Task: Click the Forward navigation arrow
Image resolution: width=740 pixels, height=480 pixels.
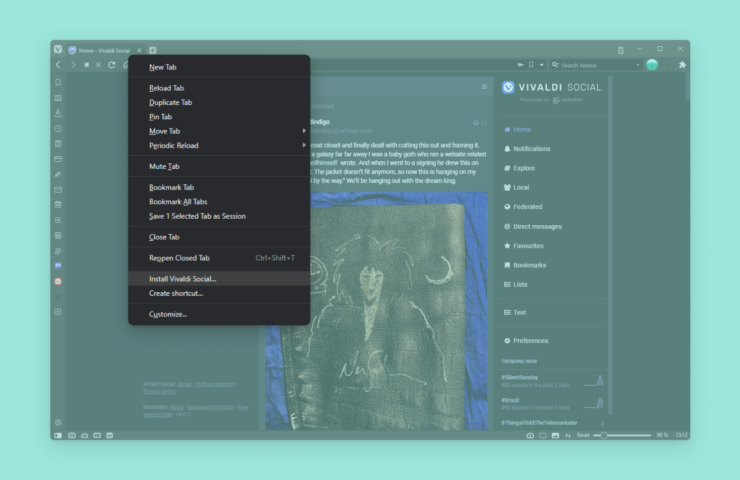Action: click(73, 65)
